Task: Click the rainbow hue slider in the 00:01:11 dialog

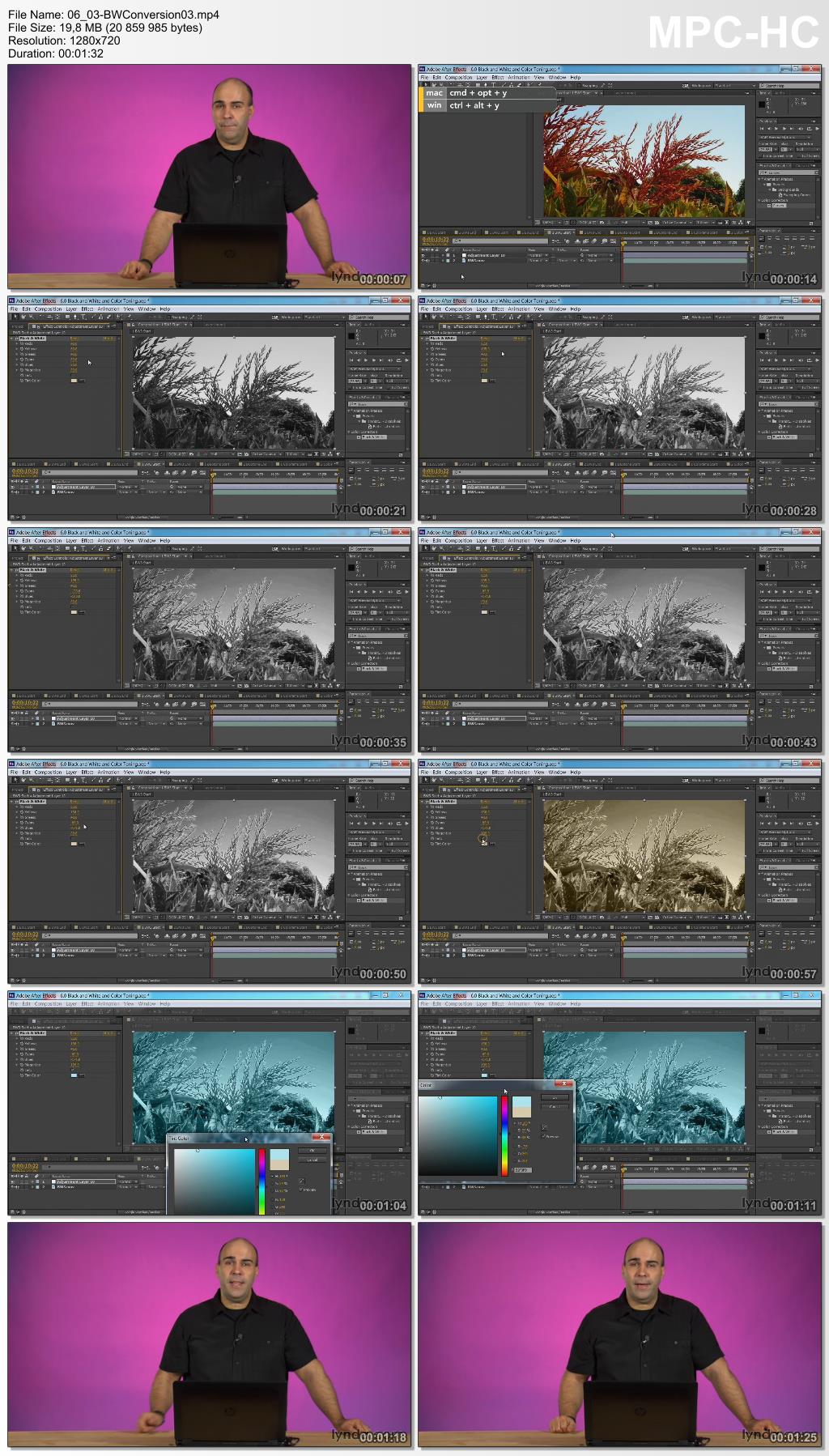Action: [x=504, y=1135]
